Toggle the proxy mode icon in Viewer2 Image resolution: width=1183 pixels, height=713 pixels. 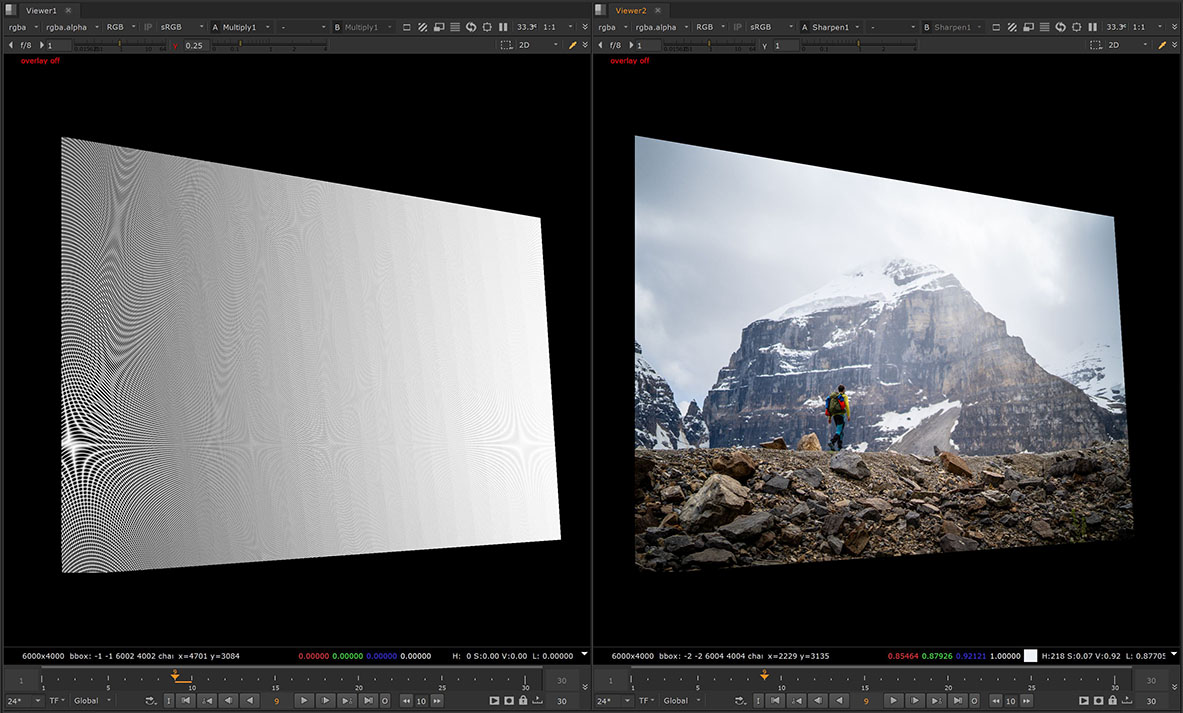click(x=1029, y=27)
